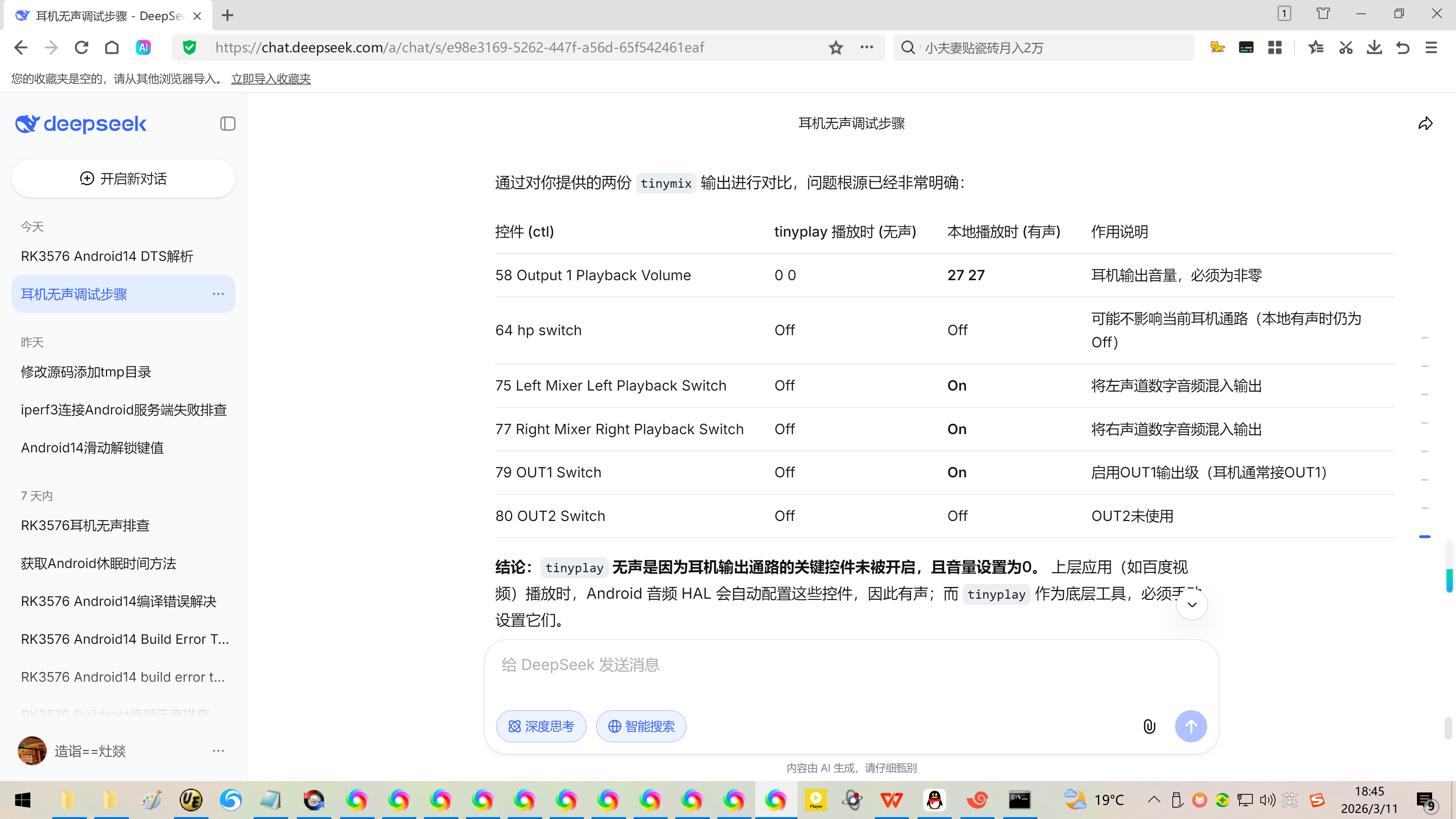Screen dimensions: 1456x819
Task: Collapse the DeepSeek sidebar panel
Action: [227, 124]
